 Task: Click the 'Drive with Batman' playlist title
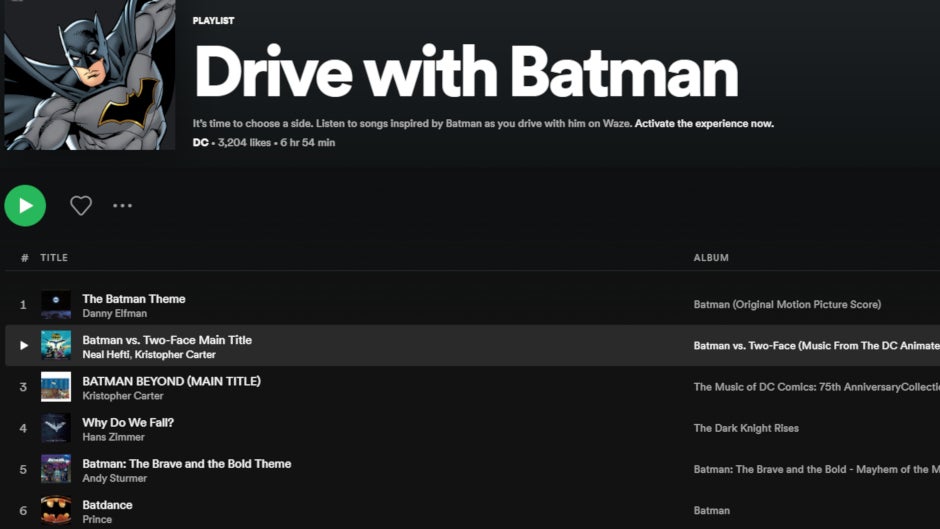click(466, 72)
